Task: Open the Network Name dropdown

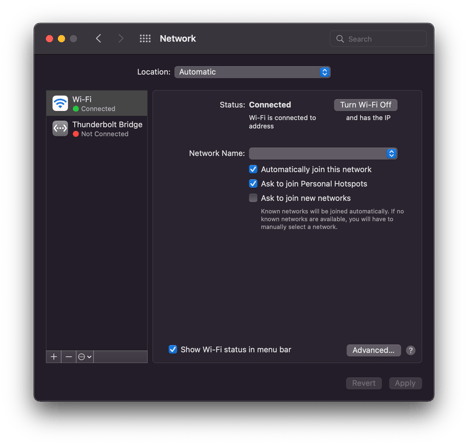Action: [323, 153]
